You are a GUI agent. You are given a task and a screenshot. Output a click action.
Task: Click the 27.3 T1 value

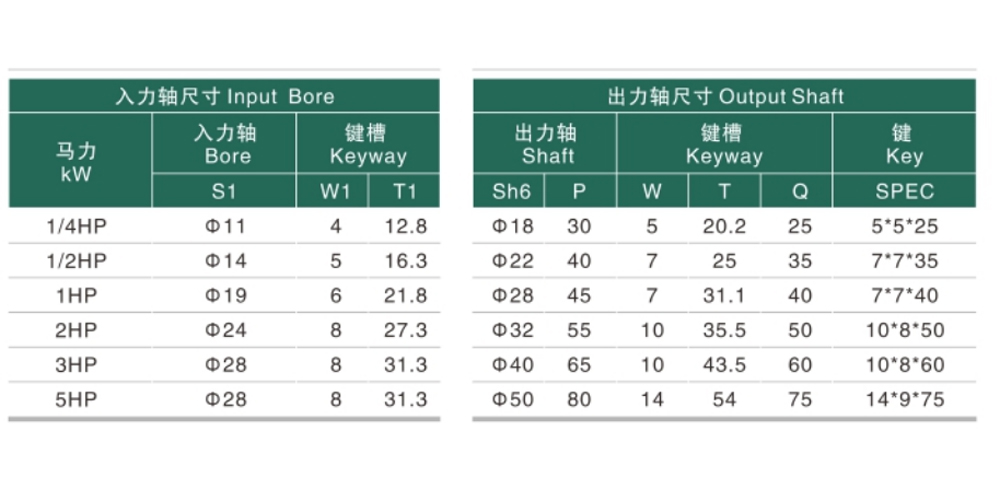[406, 330]
